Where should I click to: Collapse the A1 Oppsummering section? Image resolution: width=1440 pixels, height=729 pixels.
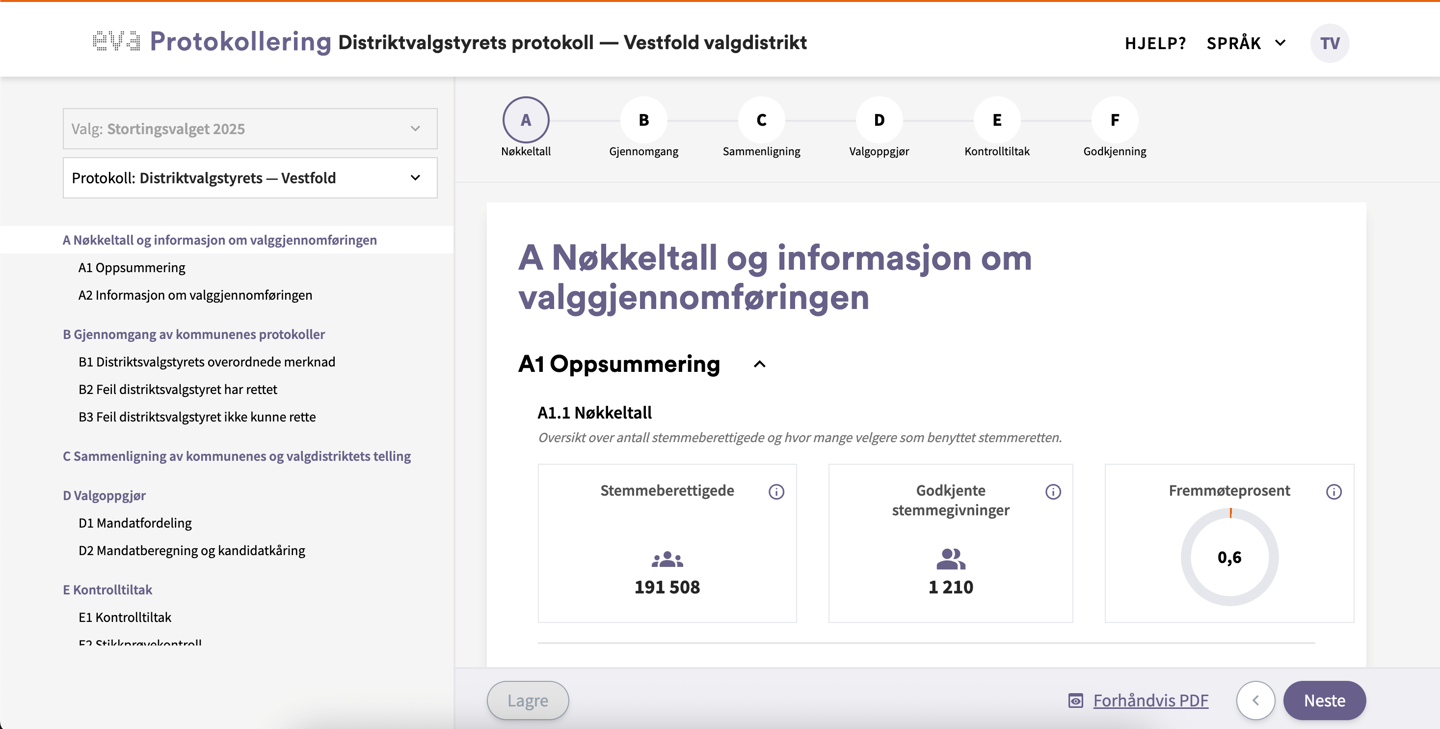click(759, 364)
